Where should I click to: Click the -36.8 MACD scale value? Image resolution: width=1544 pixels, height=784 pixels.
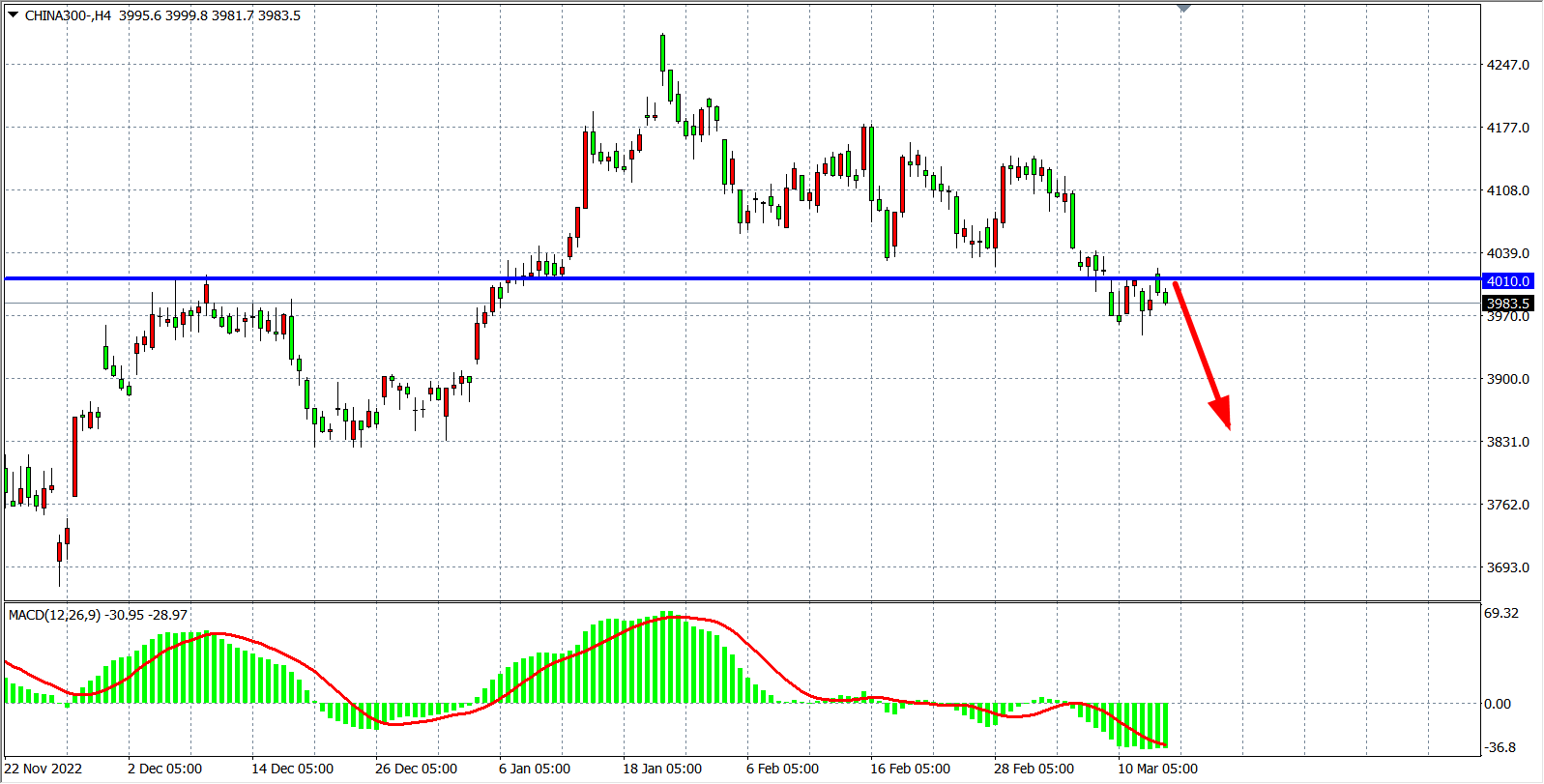tap(1500, 747)
